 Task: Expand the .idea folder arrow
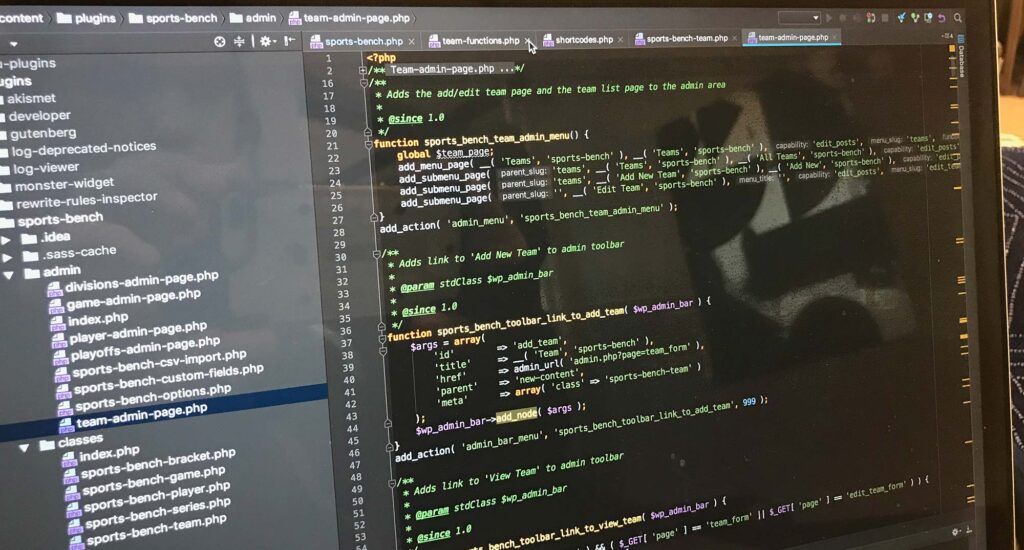(6, 240)
